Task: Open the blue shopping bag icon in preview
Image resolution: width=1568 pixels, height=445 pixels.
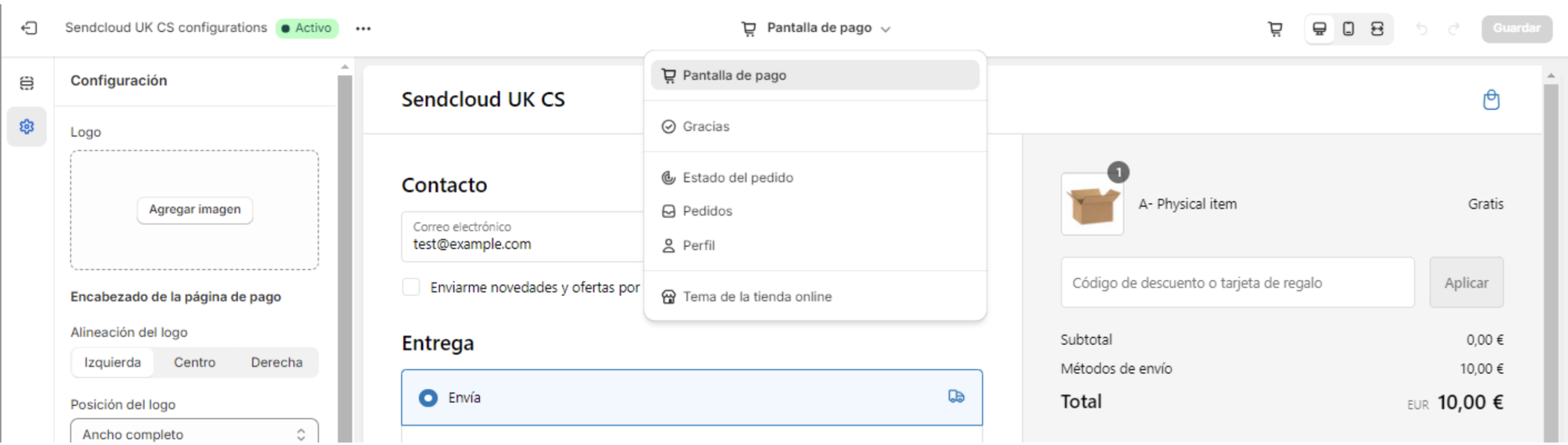Action: [x=1491, y=99]
